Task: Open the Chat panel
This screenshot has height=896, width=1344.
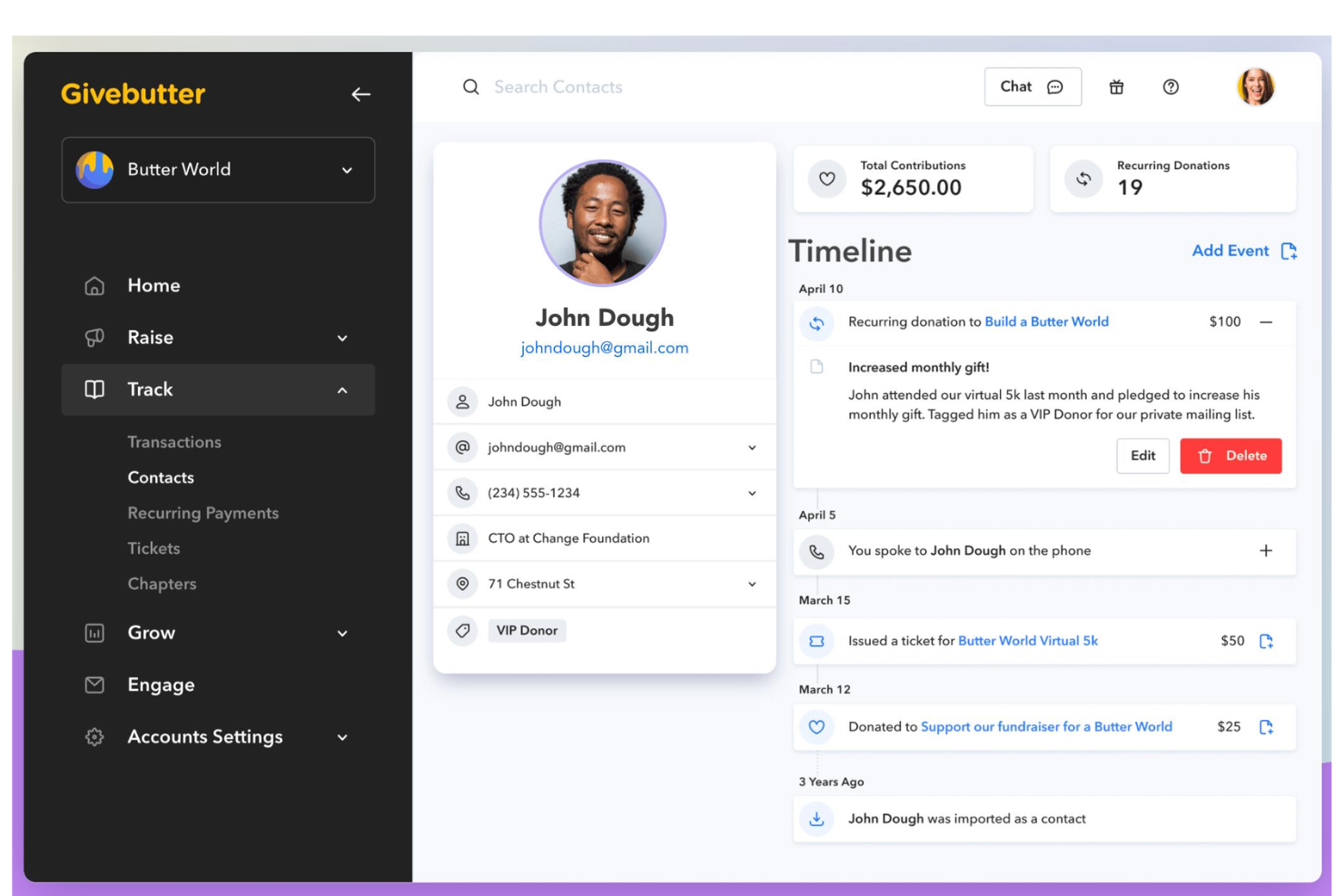Action: 1032,86
